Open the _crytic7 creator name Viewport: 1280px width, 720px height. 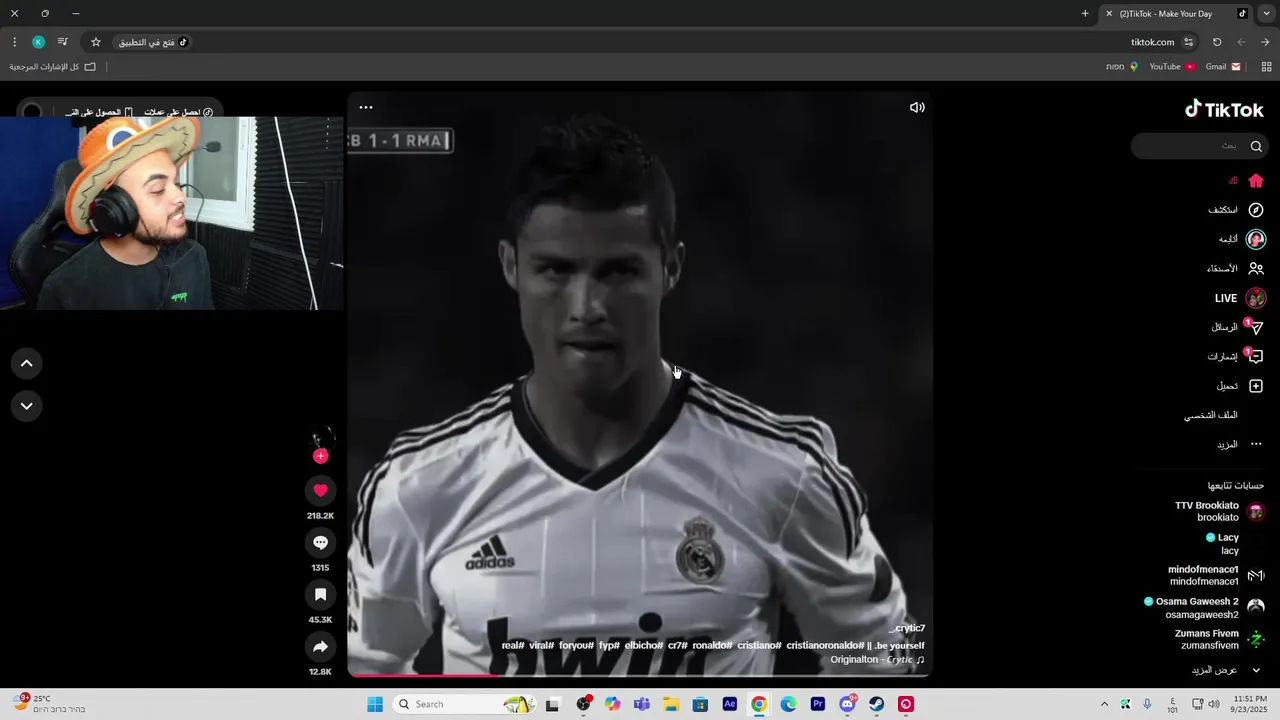pyautogui.click(x=907, y=628)
